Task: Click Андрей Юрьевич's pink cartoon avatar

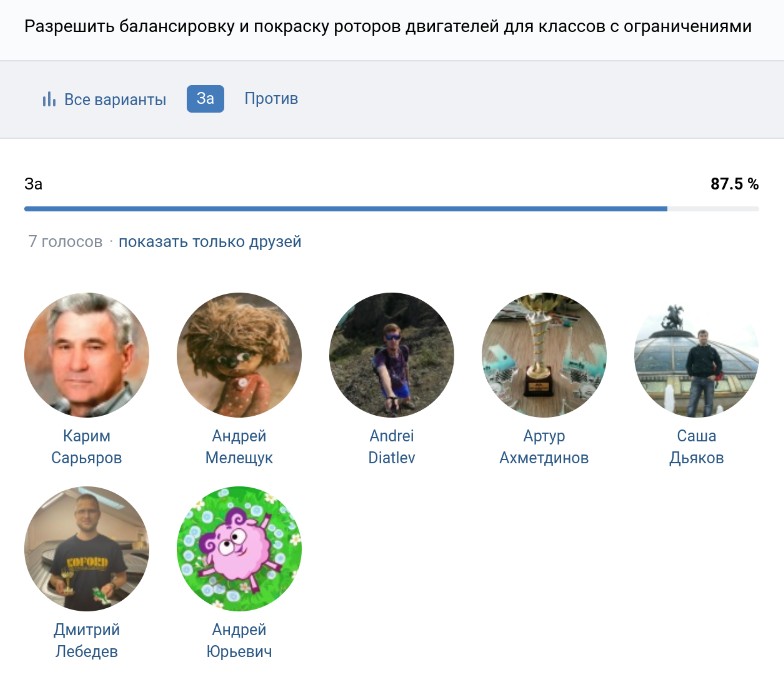Action: pos(239,548)
